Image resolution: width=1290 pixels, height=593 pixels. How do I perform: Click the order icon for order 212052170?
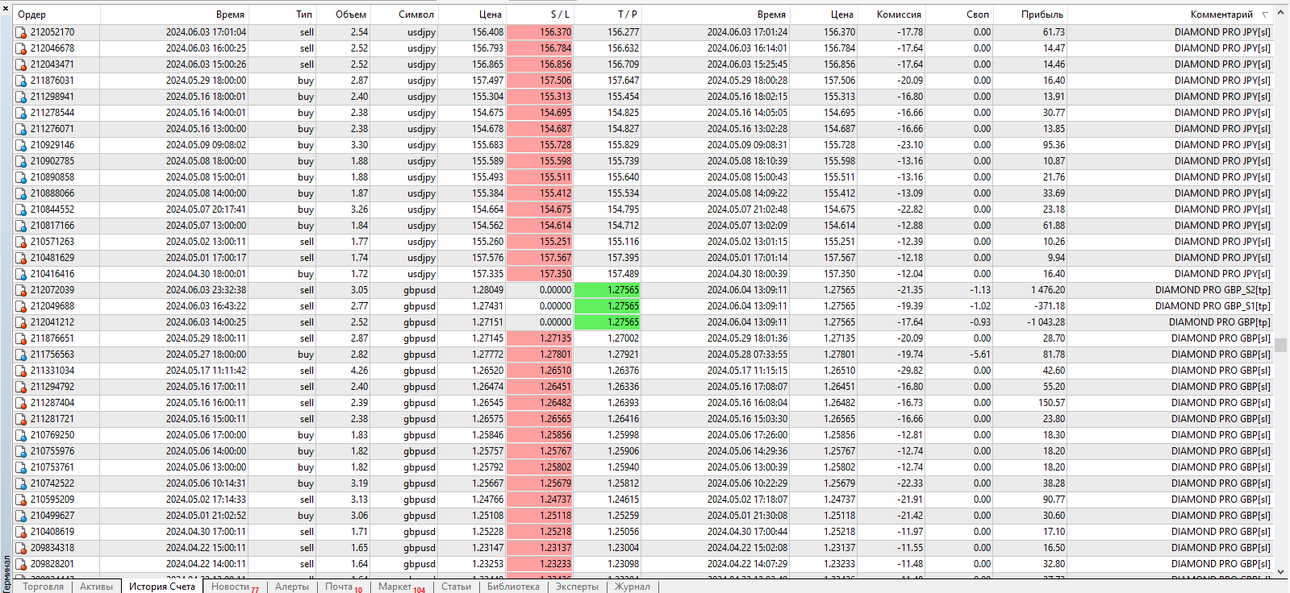tap(21, 32)
